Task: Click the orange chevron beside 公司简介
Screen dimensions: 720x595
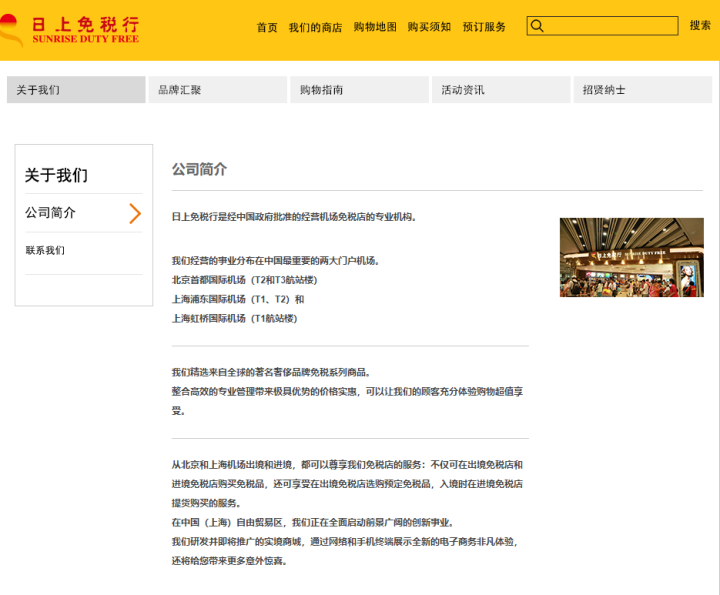Action: [135, 213]
